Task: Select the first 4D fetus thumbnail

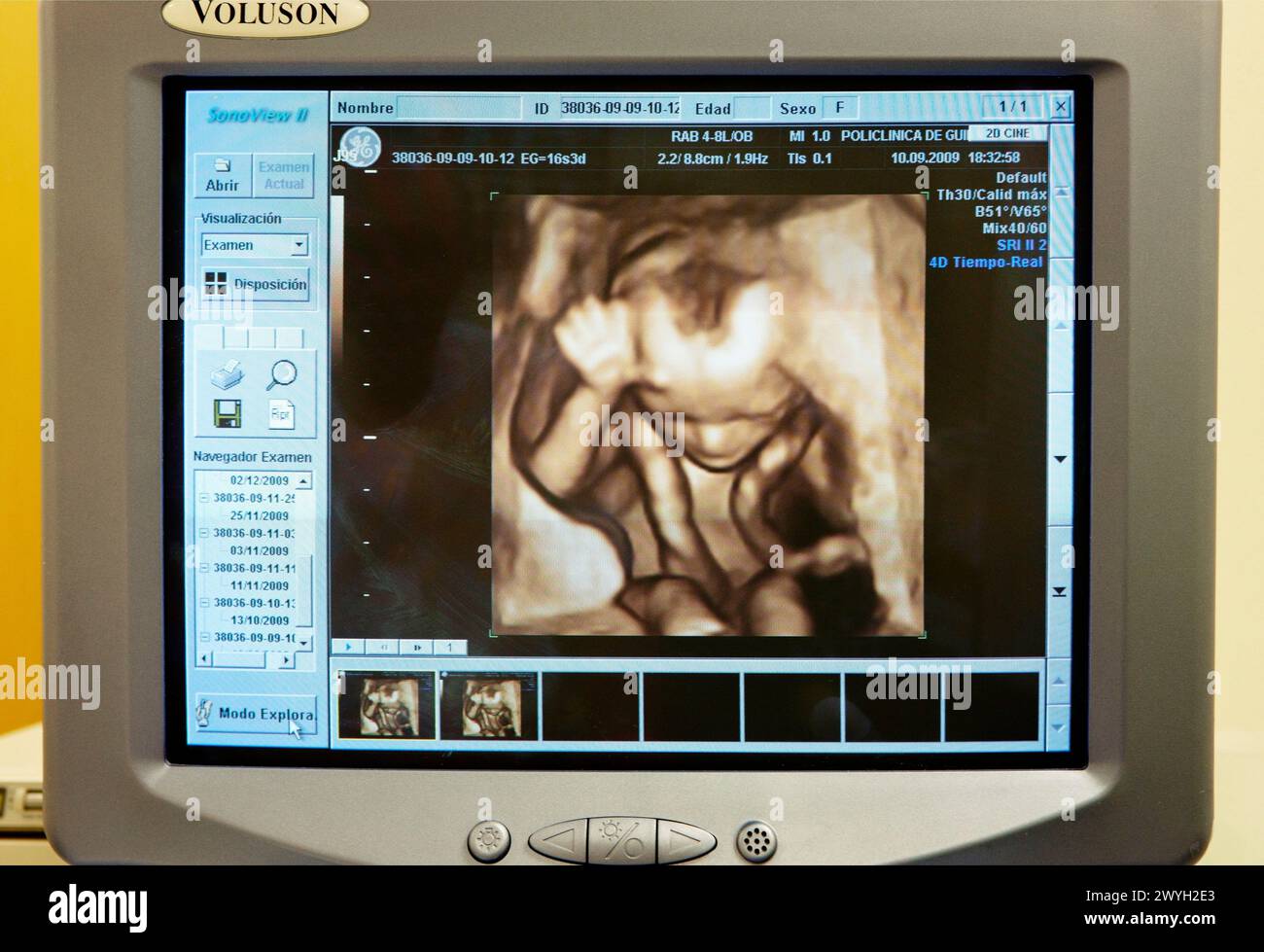Action: click(386, 706)
